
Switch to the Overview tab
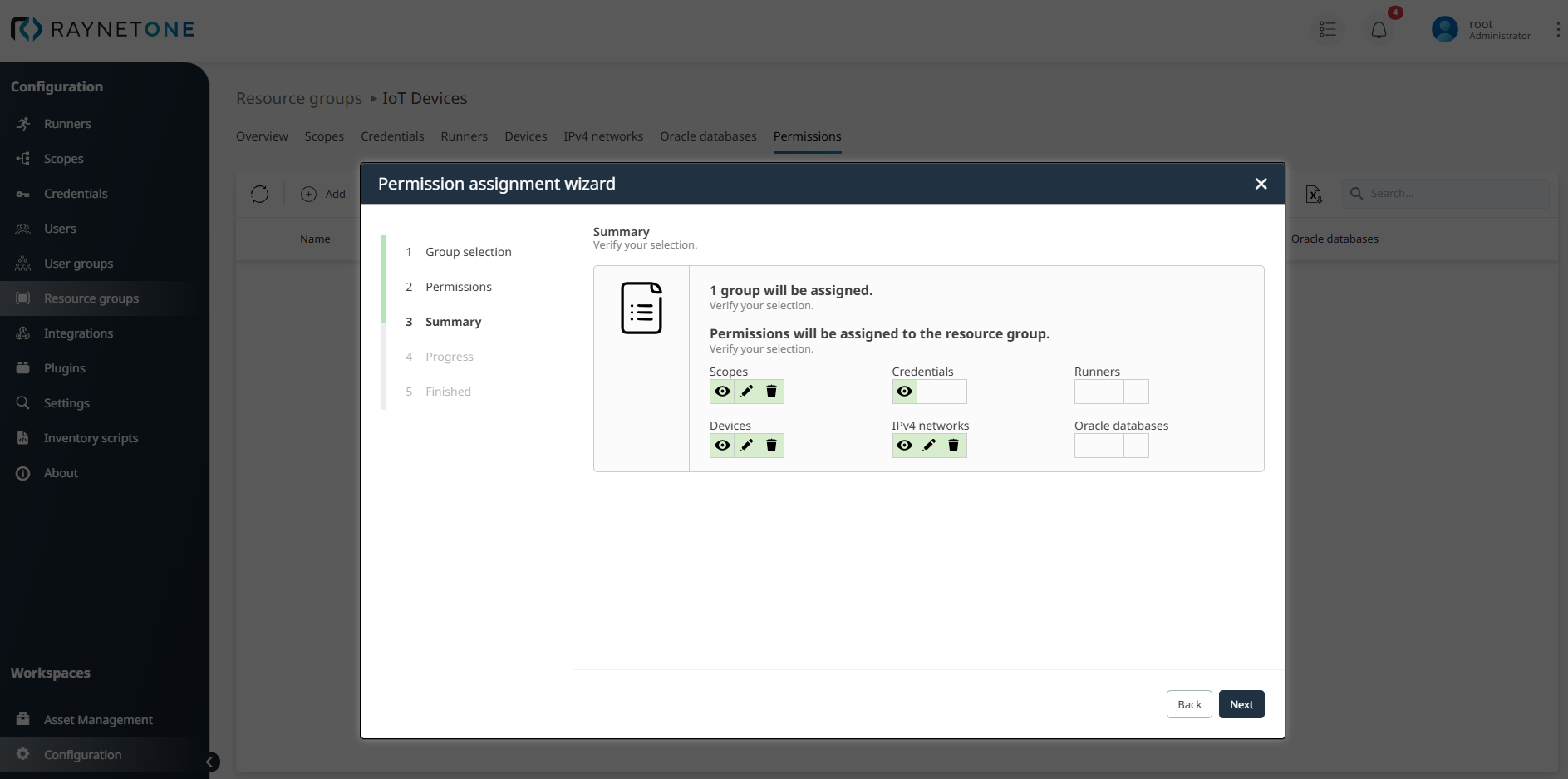(262, 136)
